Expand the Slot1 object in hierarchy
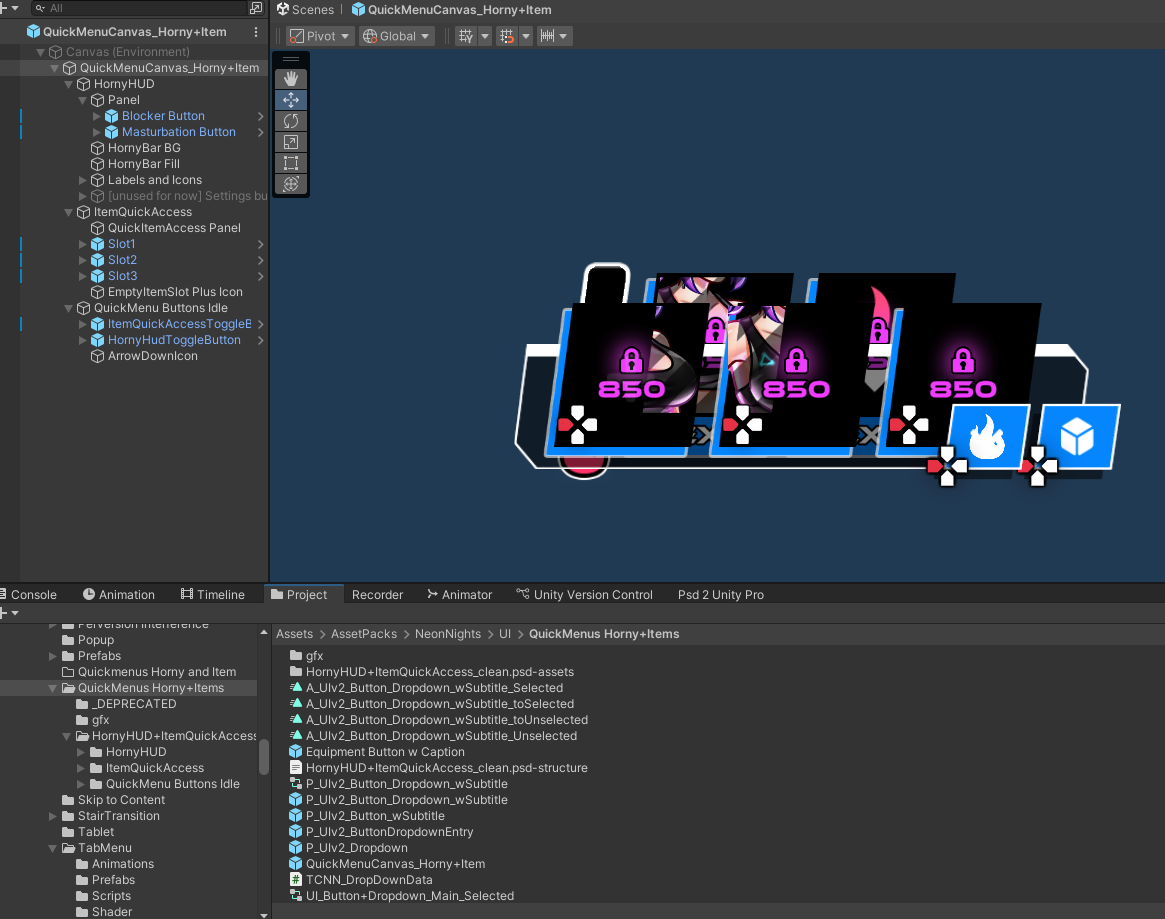1165x919 pixels. click(x=84, y=244)
